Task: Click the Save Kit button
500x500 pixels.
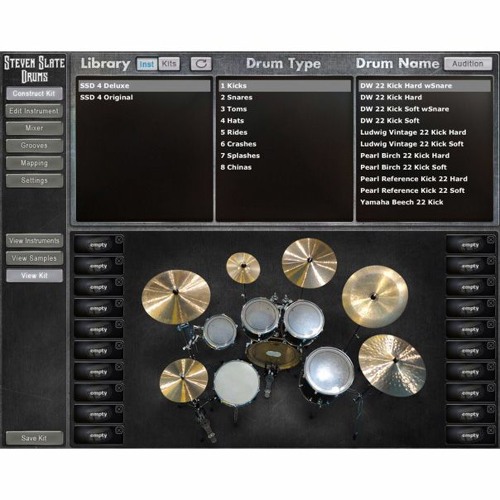Action: pos(34,438)
